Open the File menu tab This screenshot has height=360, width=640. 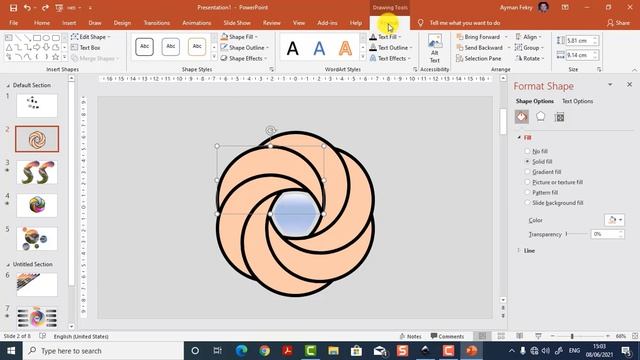[x=13, y=23]
